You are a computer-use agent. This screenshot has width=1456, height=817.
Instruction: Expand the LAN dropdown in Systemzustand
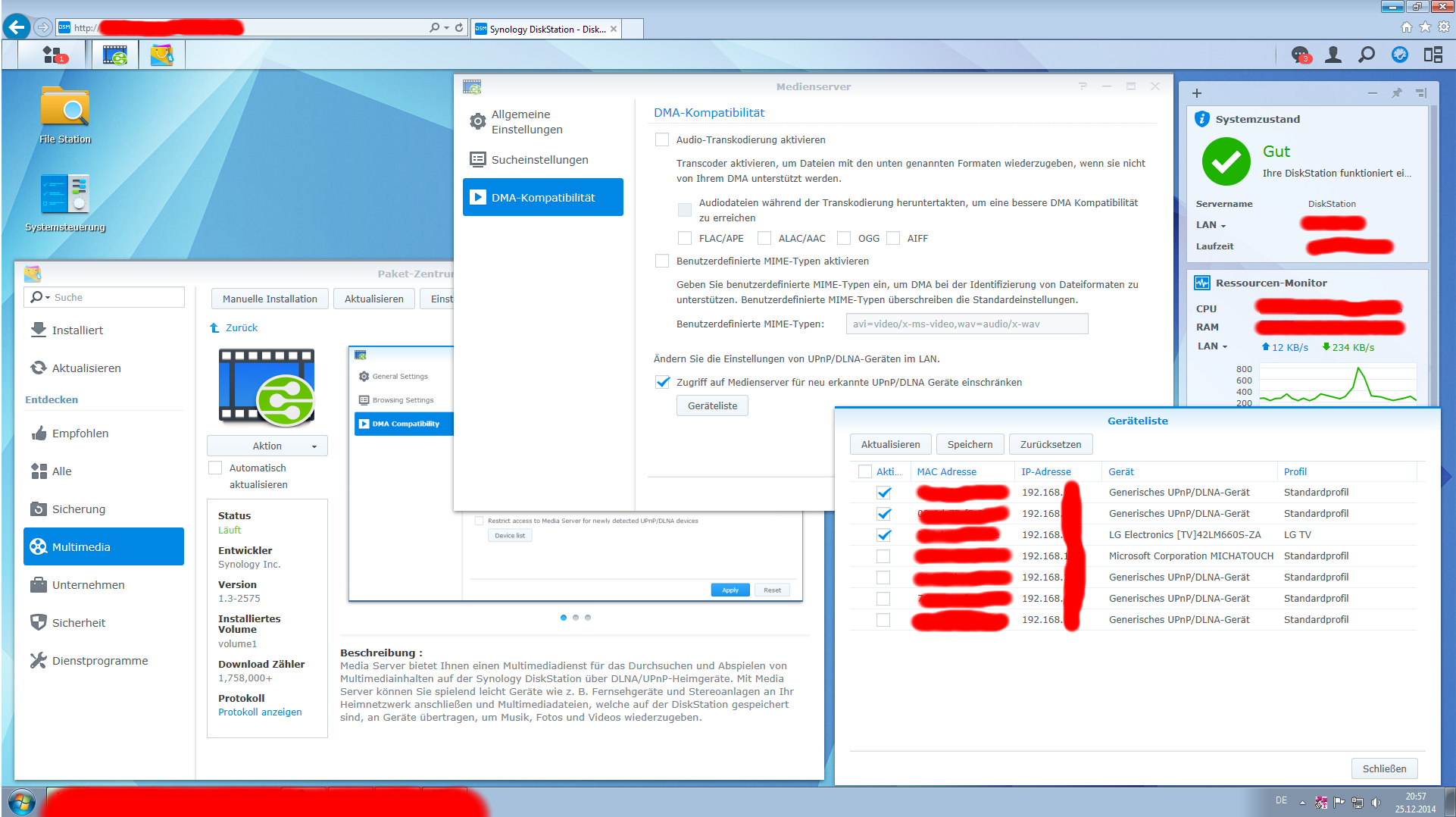pos(1211,225)
